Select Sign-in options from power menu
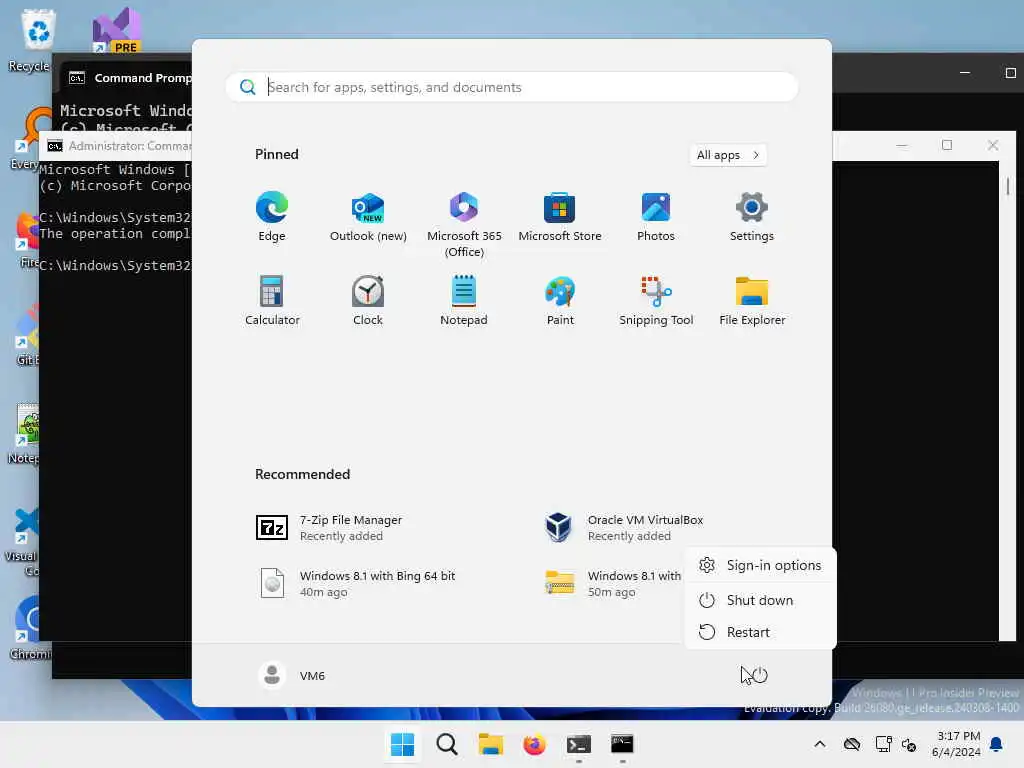The width and height of the screenshot is (1024, 768). point(760,566)
